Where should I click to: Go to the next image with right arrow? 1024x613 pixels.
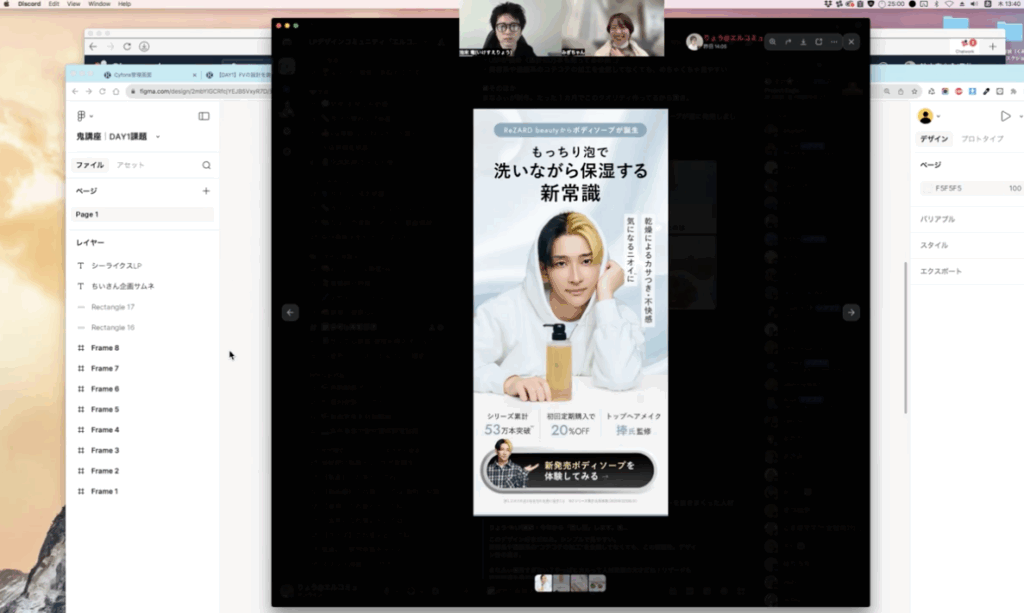click(x=851, y=312)
